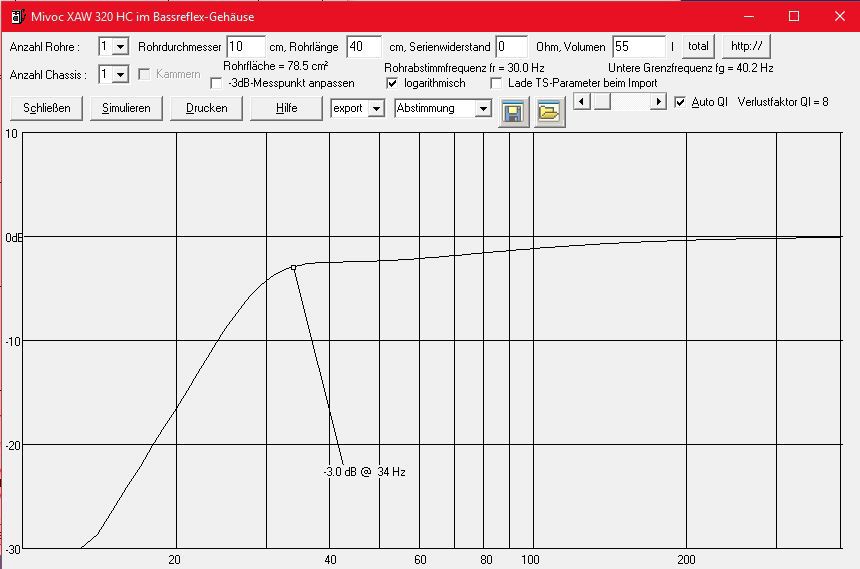Uncheck the logarithmisch checkbox
The width and height of the screenshot is (860, 569).
click(x=392, y=83)
